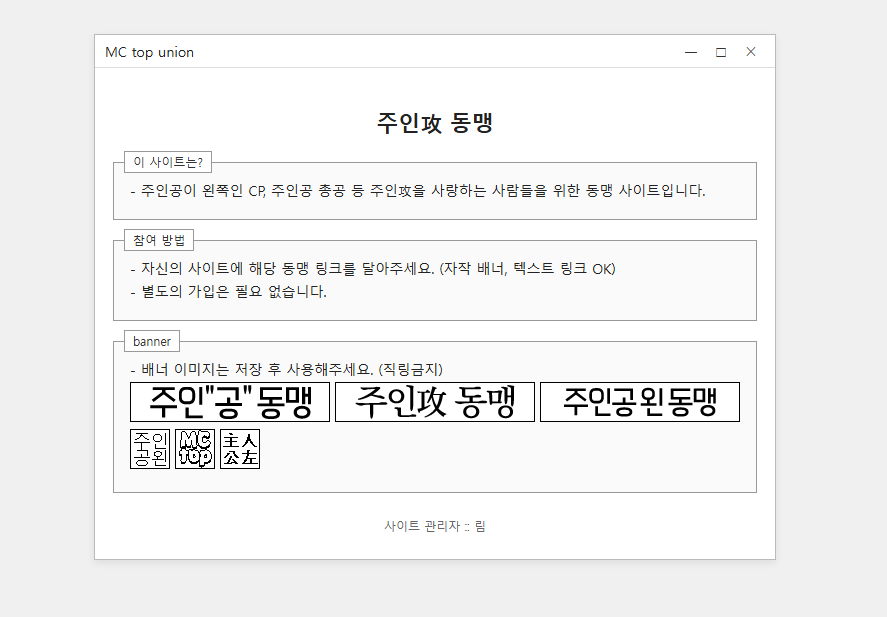The width and height of the screenshot is (887, 617).
Task: Click the 별도의 가입은 필요 없습니다 line
Action: (x=229, y=292)
